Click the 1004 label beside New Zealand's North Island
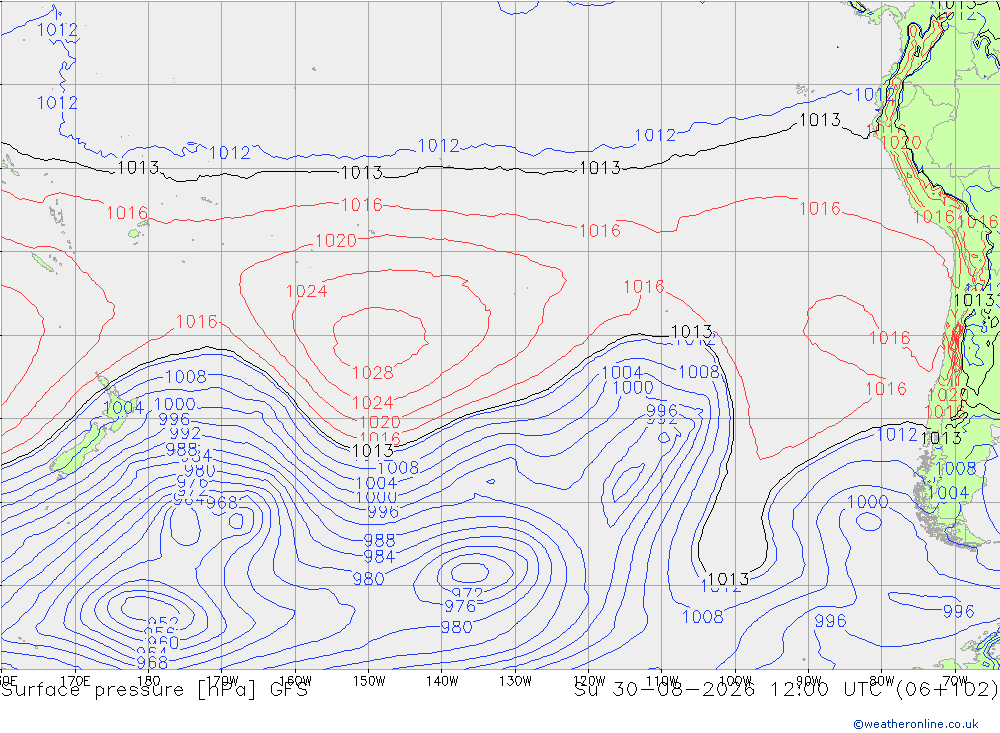The width and height of the screenshot is (1000, 733). tap(123, 408)
